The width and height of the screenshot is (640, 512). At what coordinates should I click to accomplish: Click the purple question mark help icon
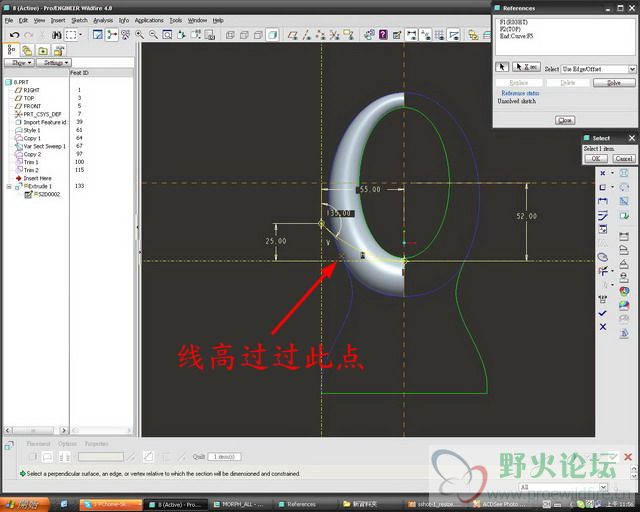(x=383, y=35)
